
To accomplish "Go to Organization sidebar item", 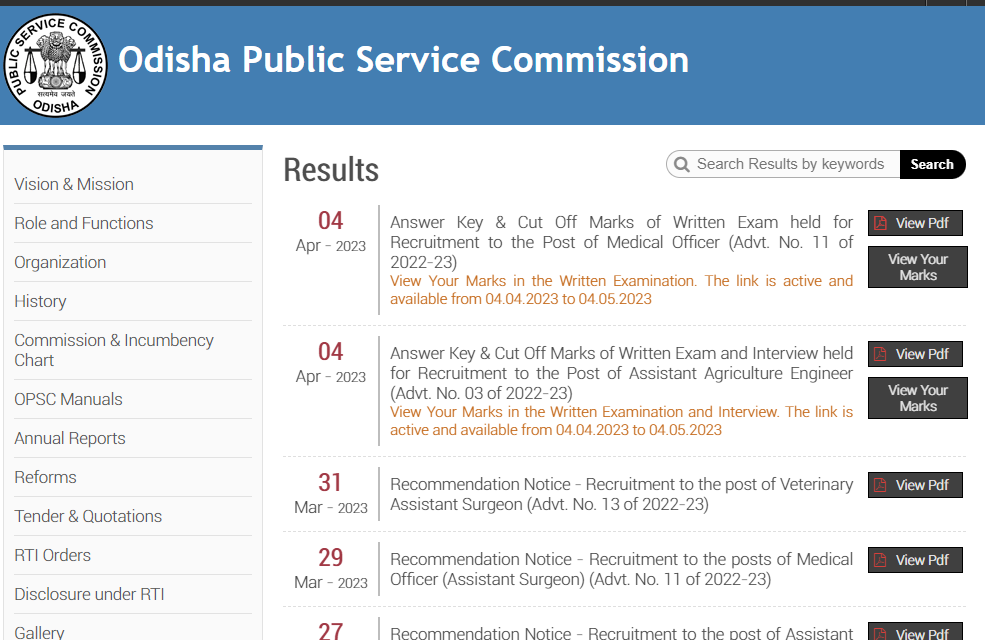I will pos(60,262).
